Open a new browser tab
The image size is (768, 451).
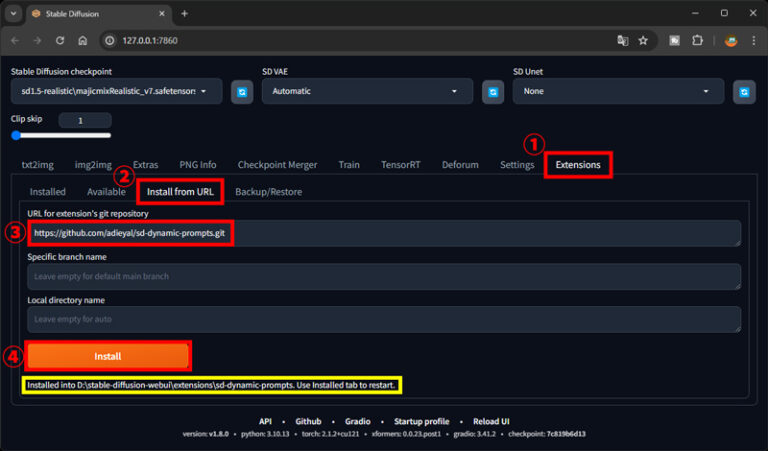click(x=184, y=13)
